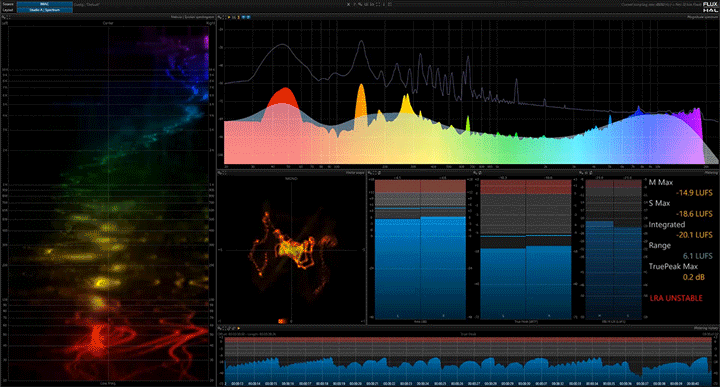Open Nebula spectrogram panel wrench settings

(x=4, y=17)
